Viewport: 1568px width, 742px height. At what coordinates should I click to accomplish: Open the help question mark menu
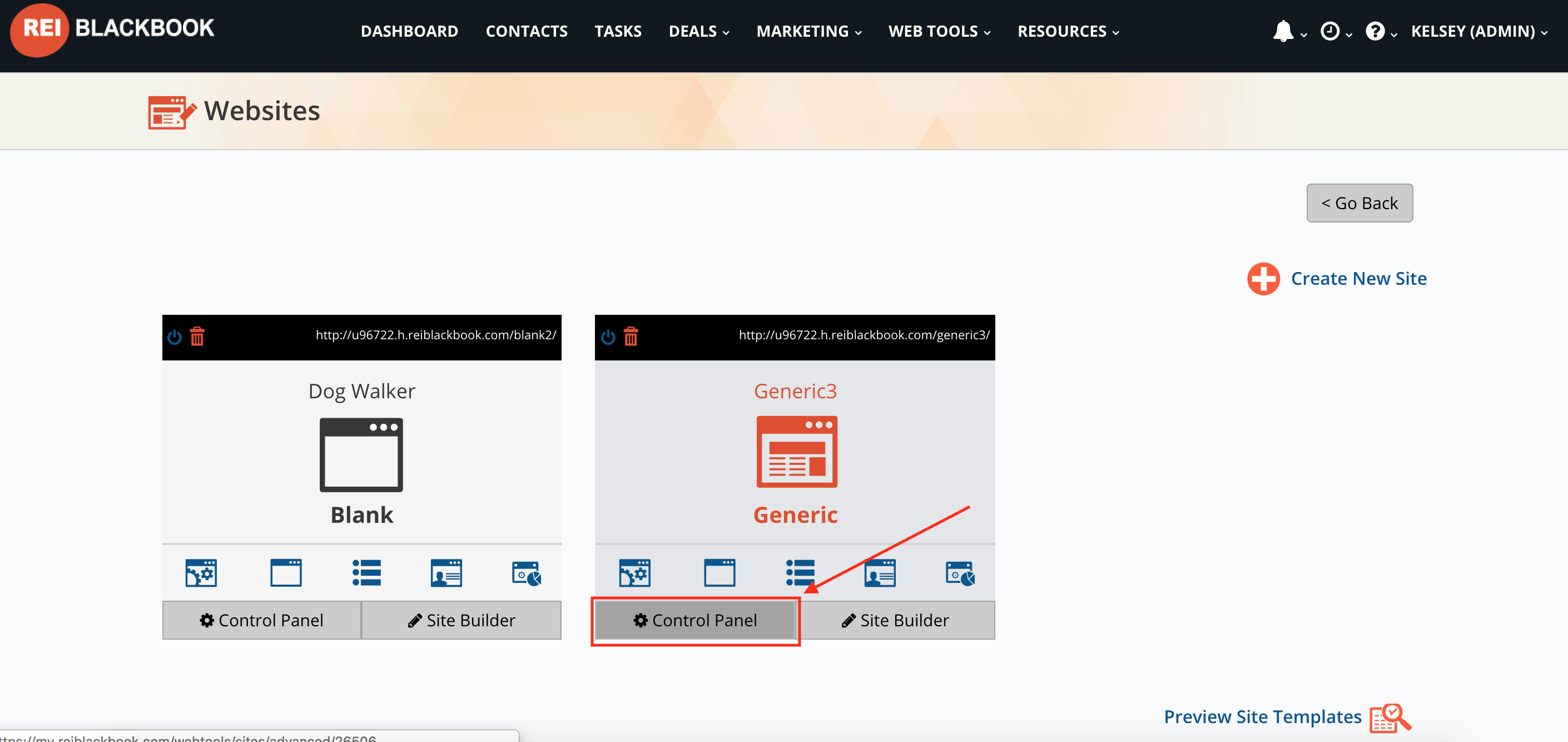pyautogui.click(x=1375, y=31)
